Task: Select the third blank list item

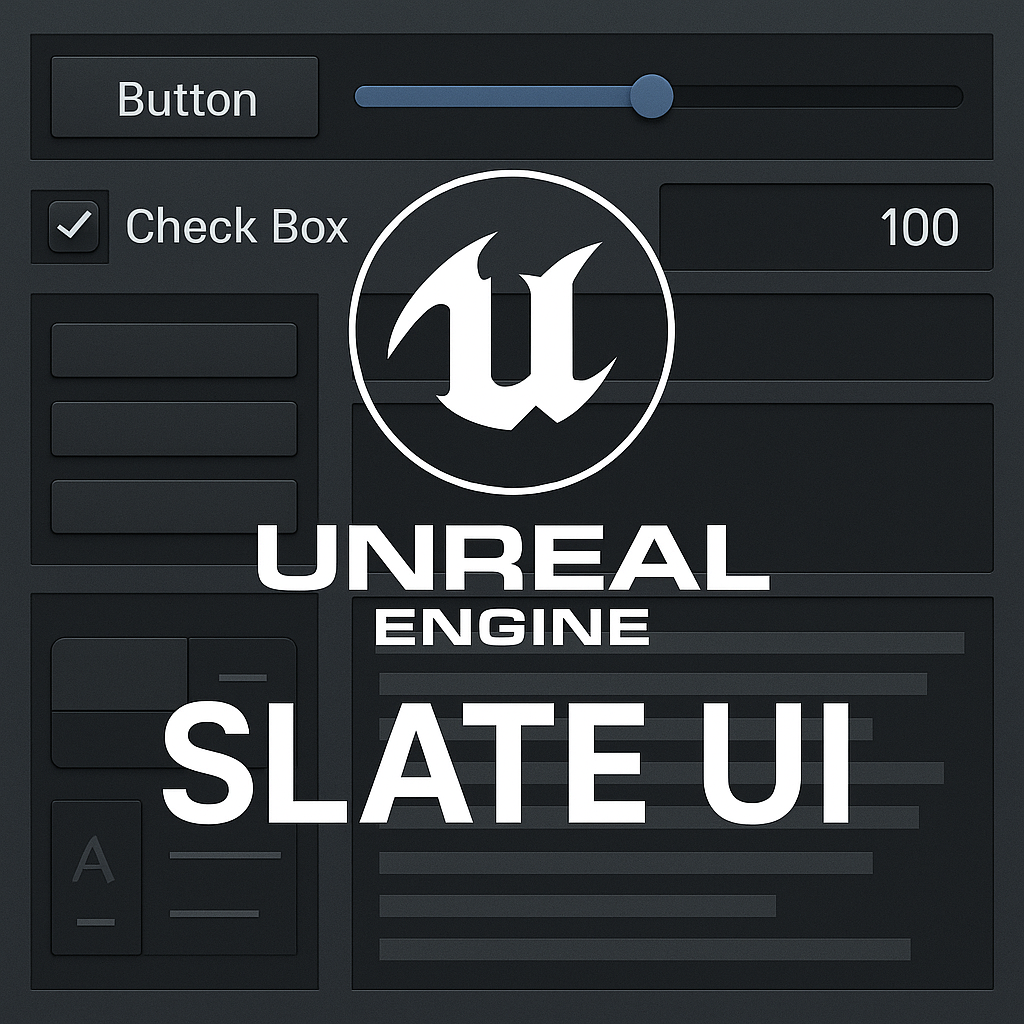Action: [174, 507]
